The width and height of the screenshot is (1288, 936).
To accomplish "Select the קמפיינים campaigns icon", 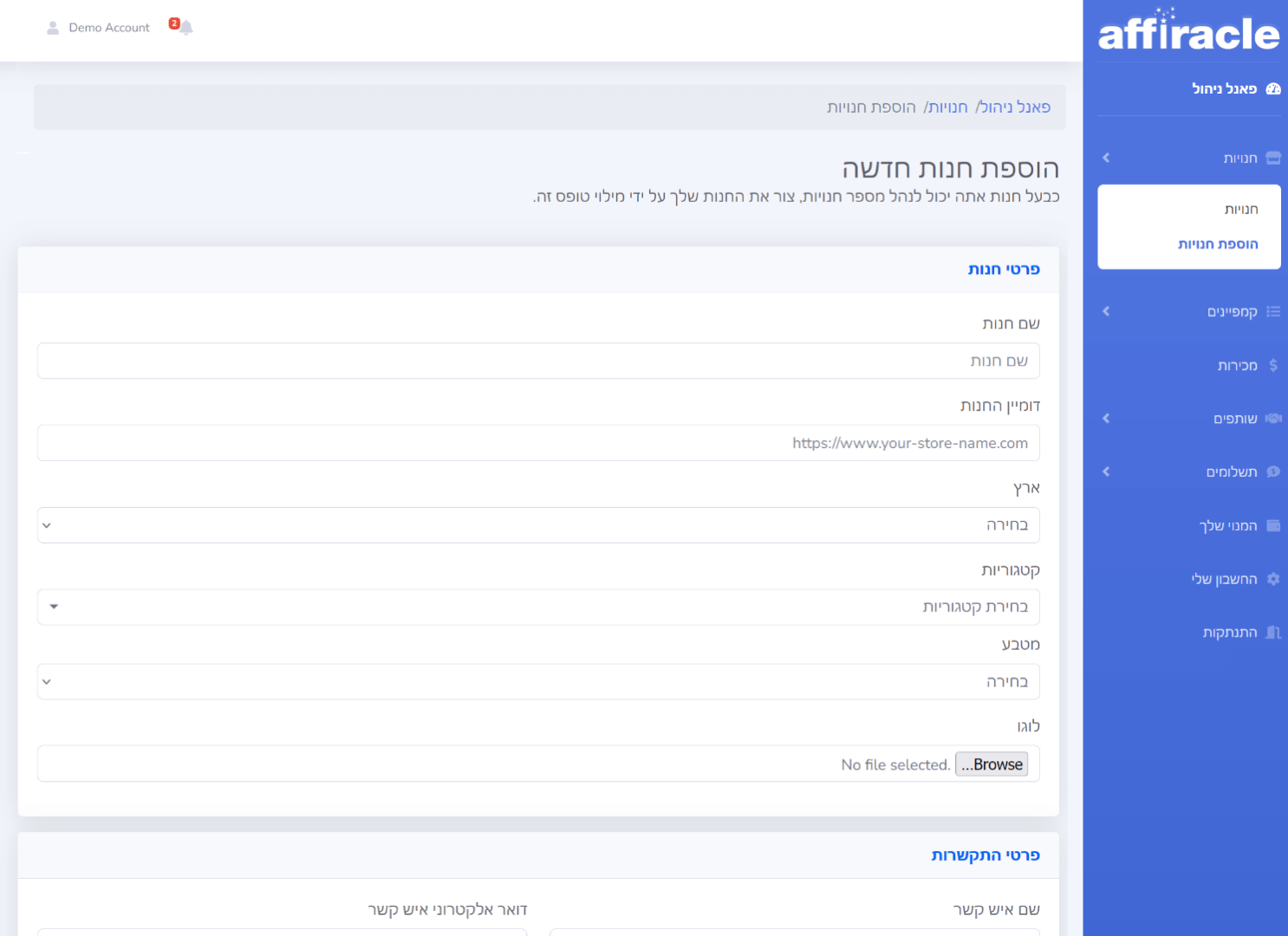I will pos(1272,311).
